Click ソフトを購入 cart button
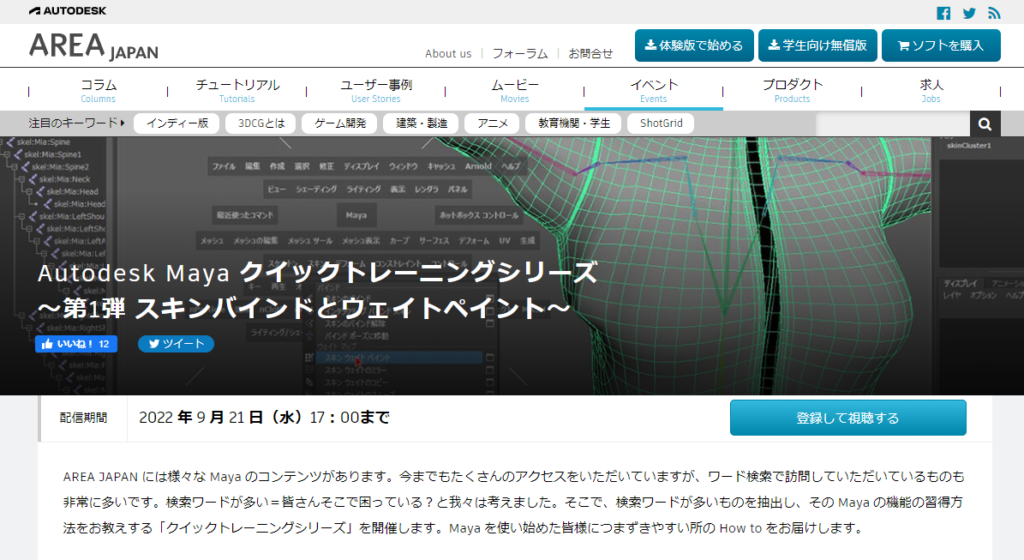 point(941,46)
